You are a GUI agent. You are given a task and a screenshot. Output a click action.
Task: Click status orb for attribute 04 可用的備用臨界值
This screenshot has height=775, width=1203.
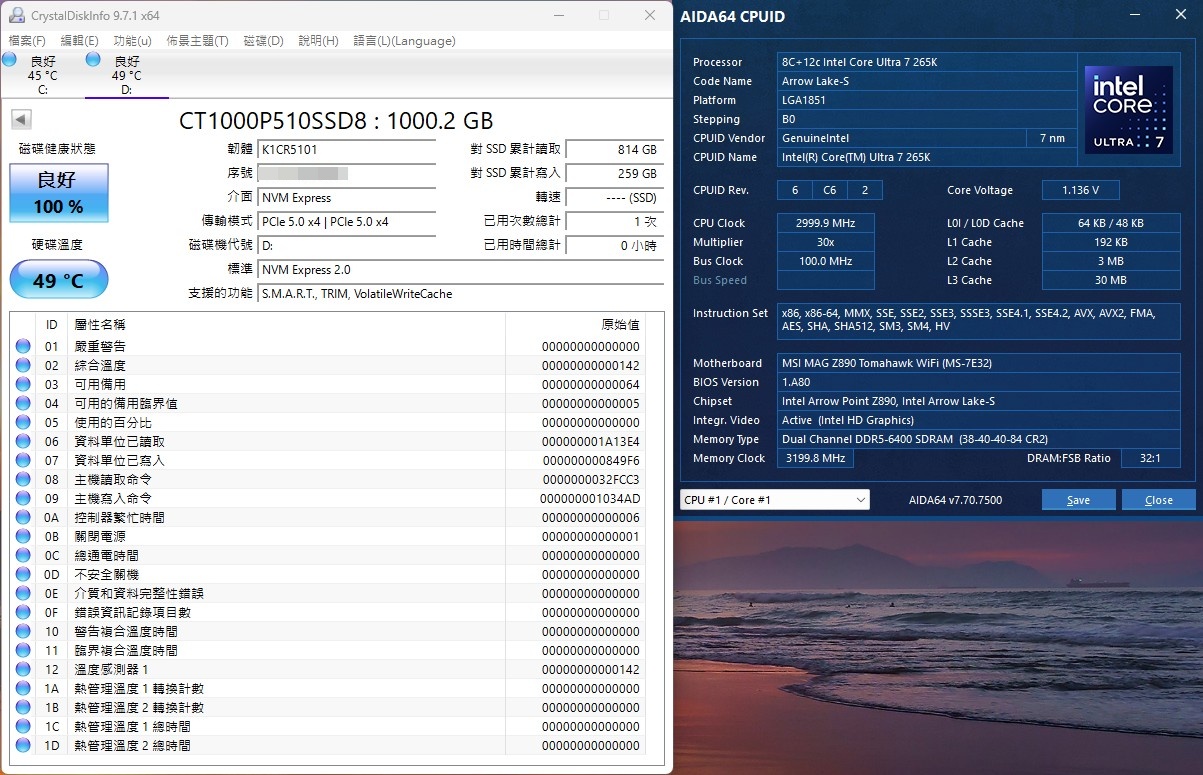click(x=23, y=403)
